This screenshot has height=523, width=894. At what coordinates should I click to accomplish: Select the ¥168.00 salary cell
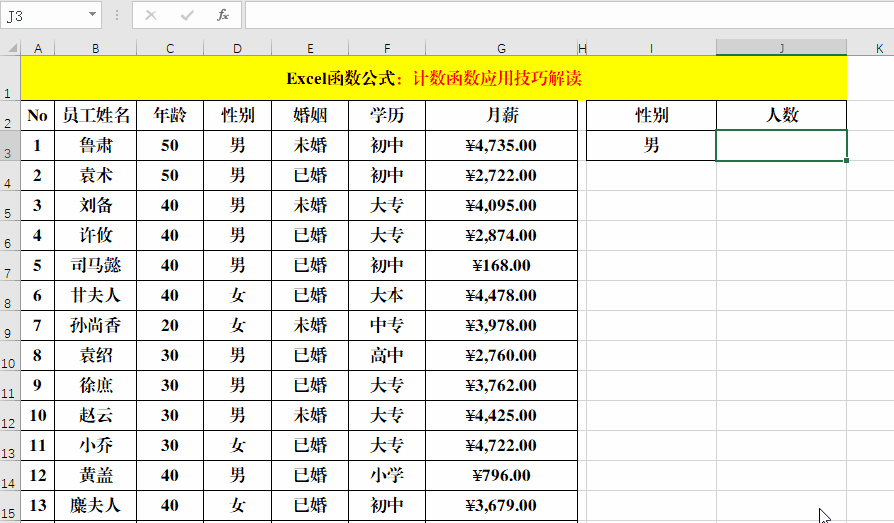click(501, 265)
